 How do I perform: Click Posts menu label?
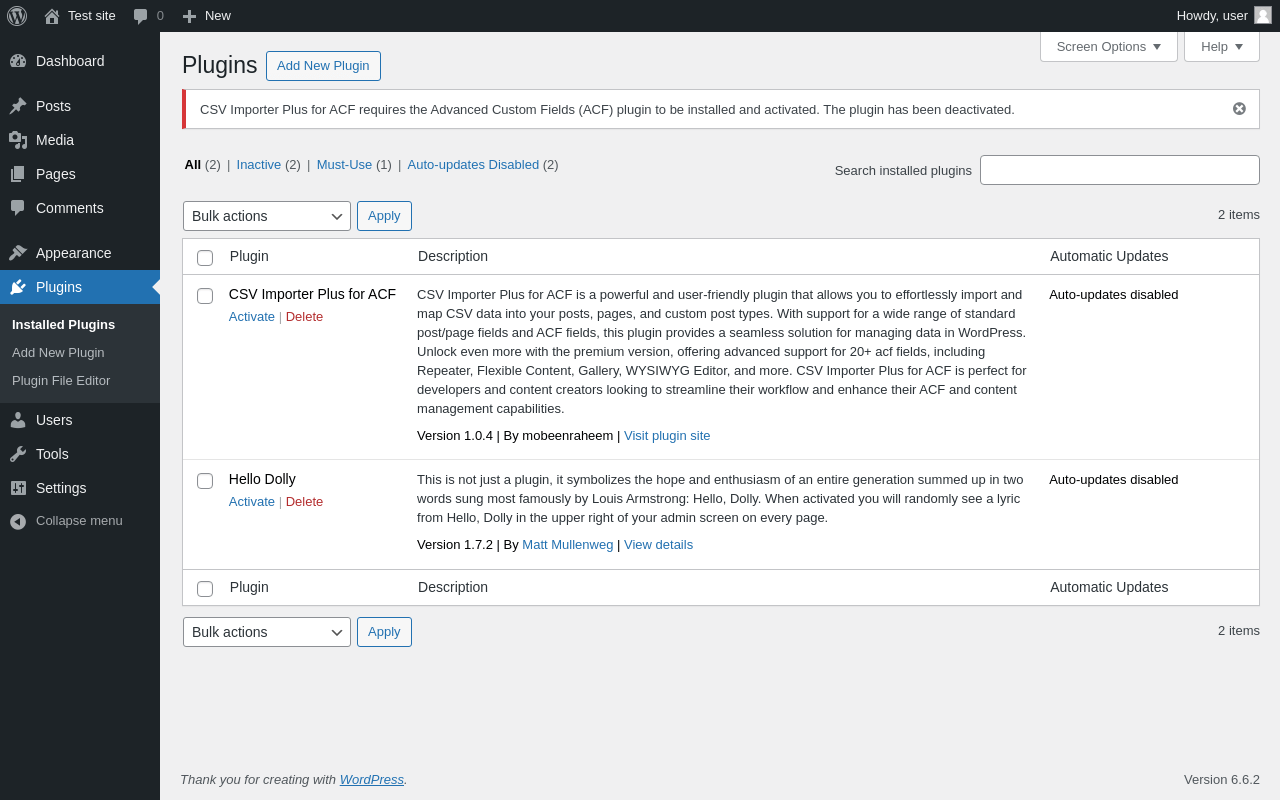pyautogui.click(x=53, y=106)
